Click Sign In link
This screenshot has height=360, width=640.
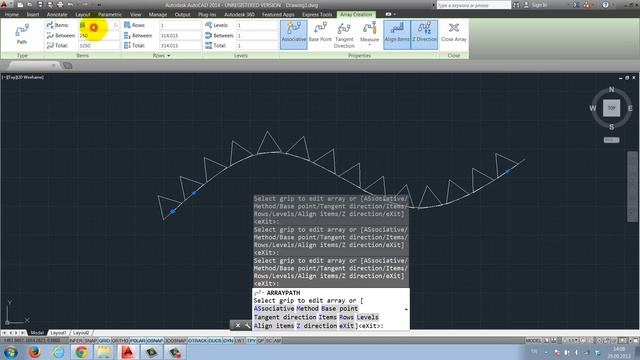(x=539, y=5)
